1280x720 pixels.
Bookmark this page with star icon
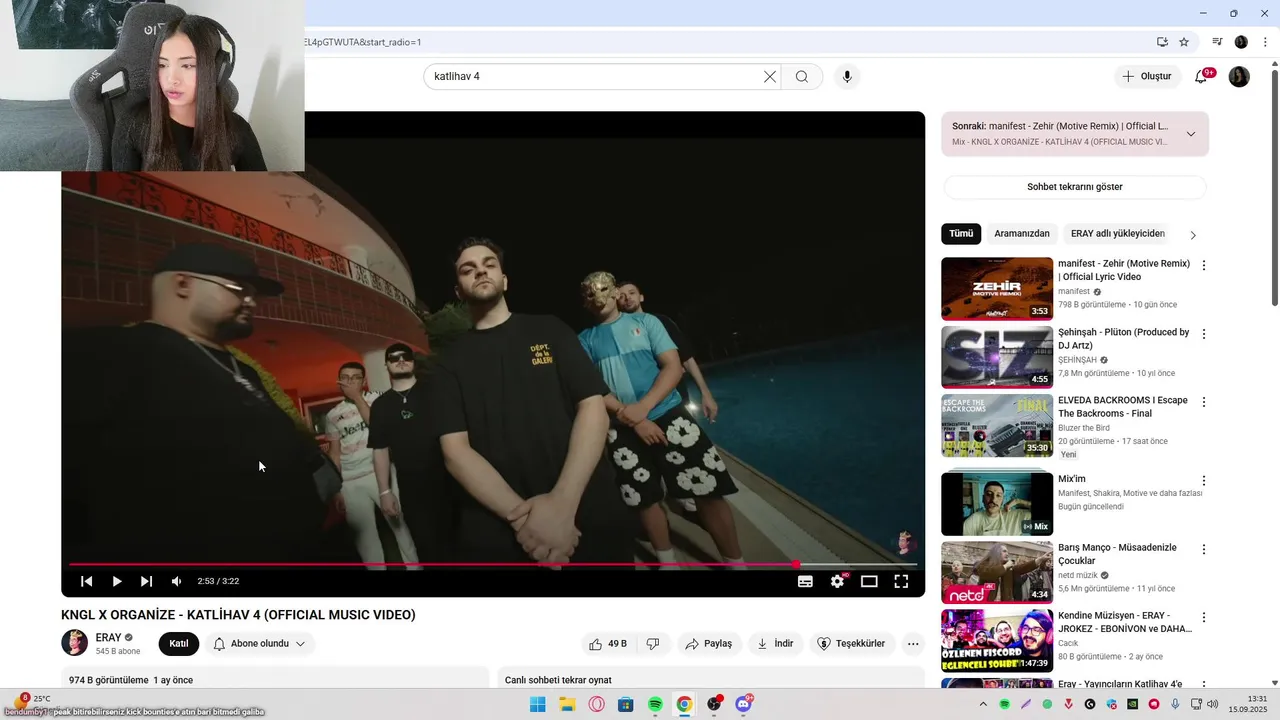1184,42
